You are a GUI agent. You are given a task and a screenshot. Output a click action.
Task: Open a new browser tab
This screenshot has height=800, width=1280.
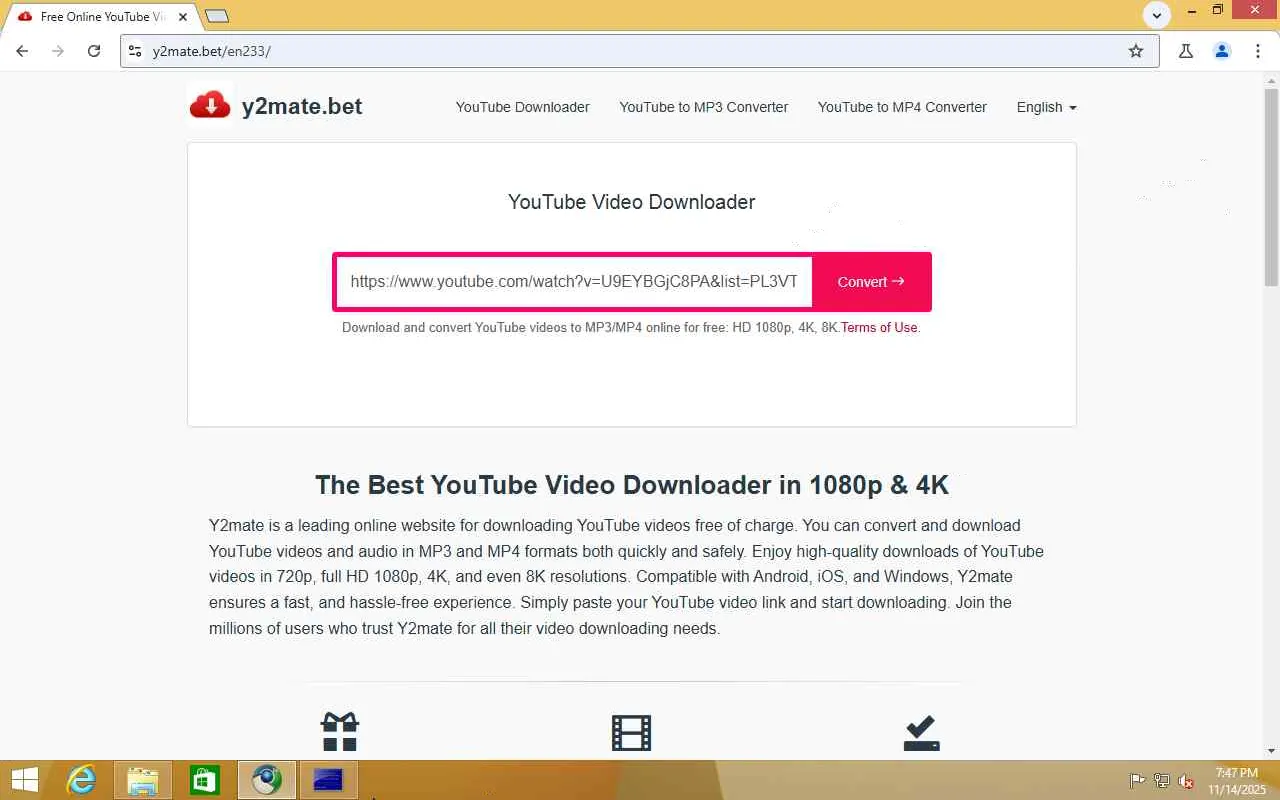[216, 16]
